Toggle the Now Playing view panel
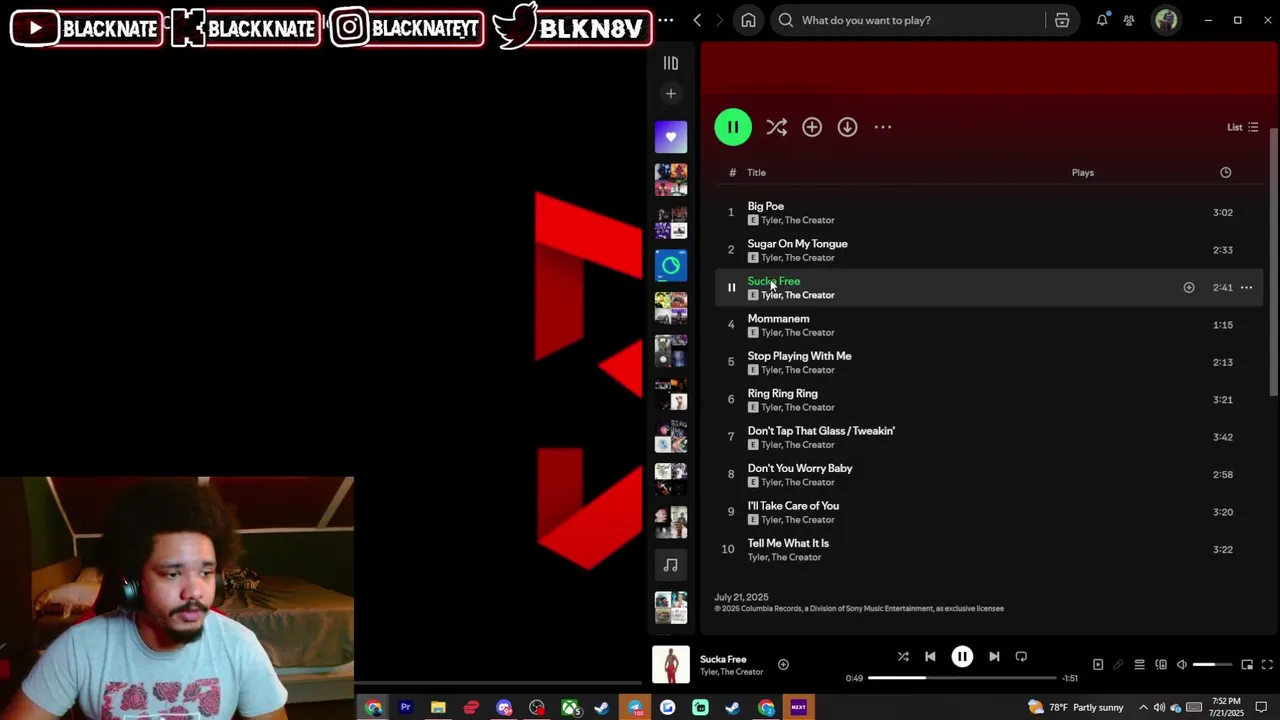This screenshot has height=720, width=1280. (1098, 665)
